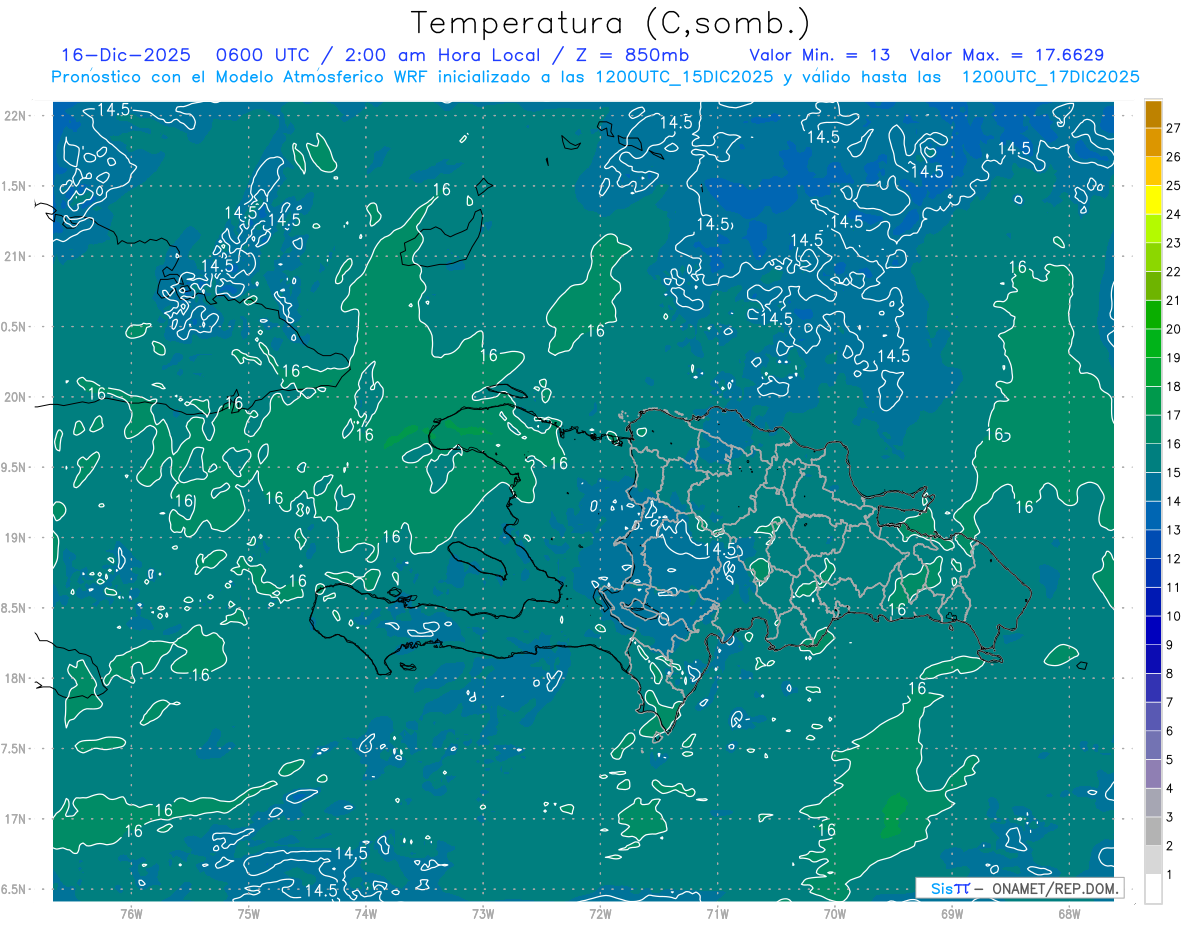Click the '15' color scale label
Screen dimensions: 1200x927
pyautogui.click(x=1174, y=472)
